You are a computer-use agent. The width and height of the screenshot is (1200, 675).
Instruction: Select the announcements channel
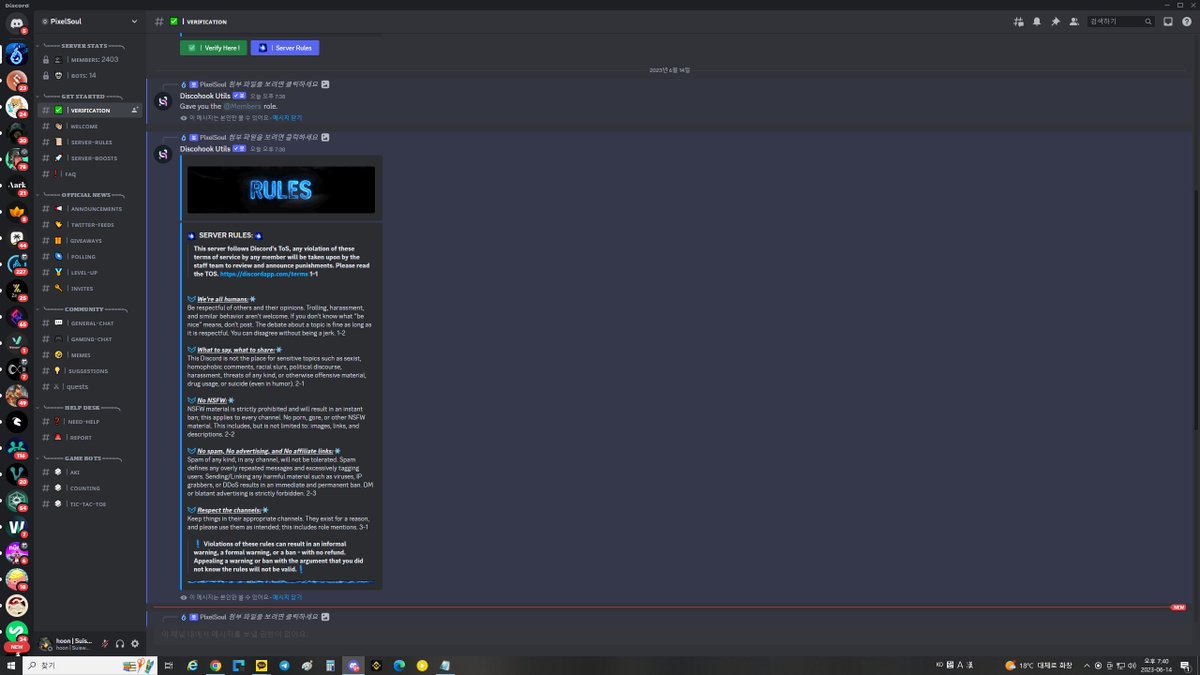click(x=90, y=209)
